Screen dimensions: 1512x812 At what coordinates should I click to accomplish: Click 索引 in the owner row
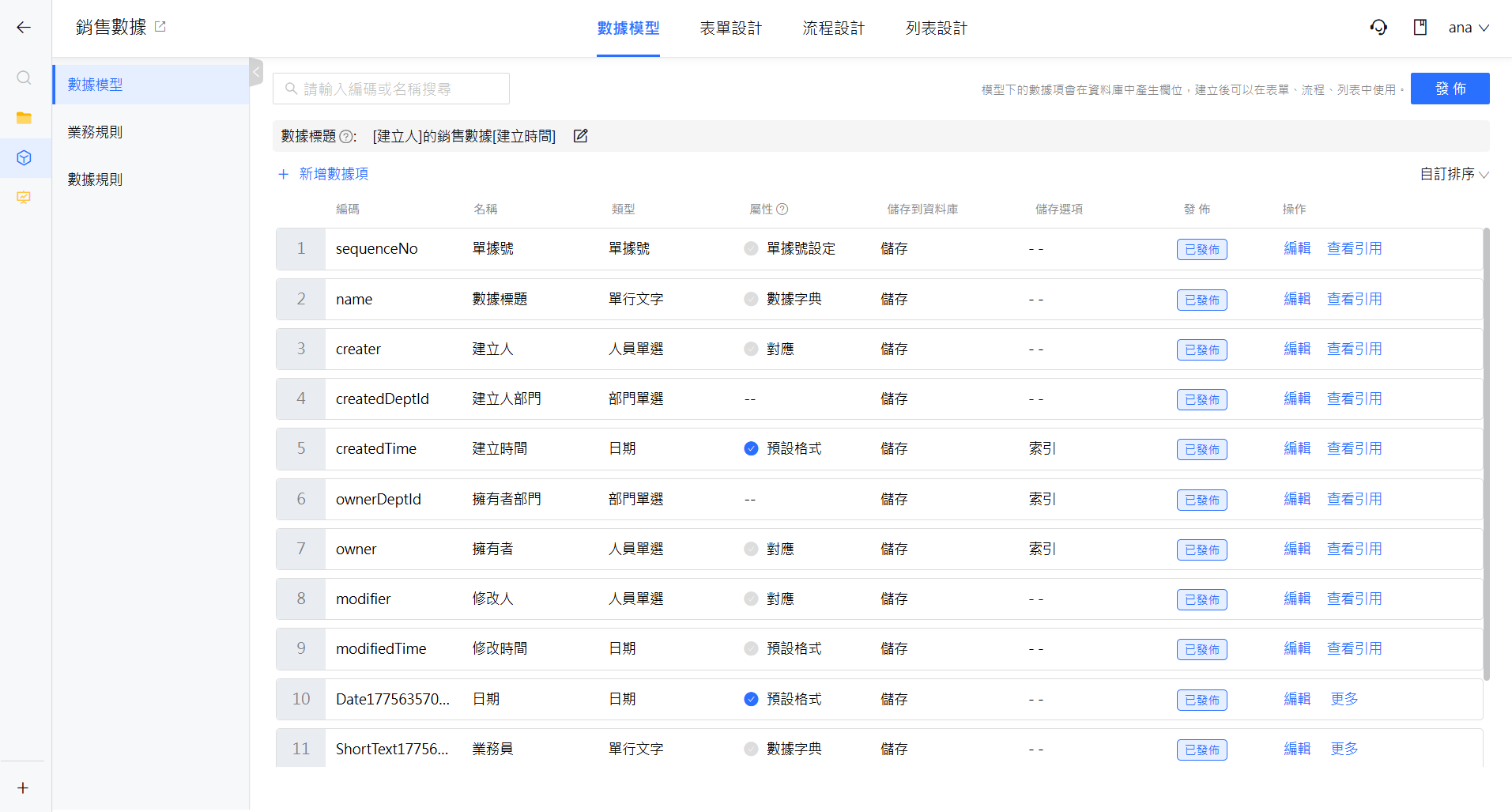coord(1043,549)
